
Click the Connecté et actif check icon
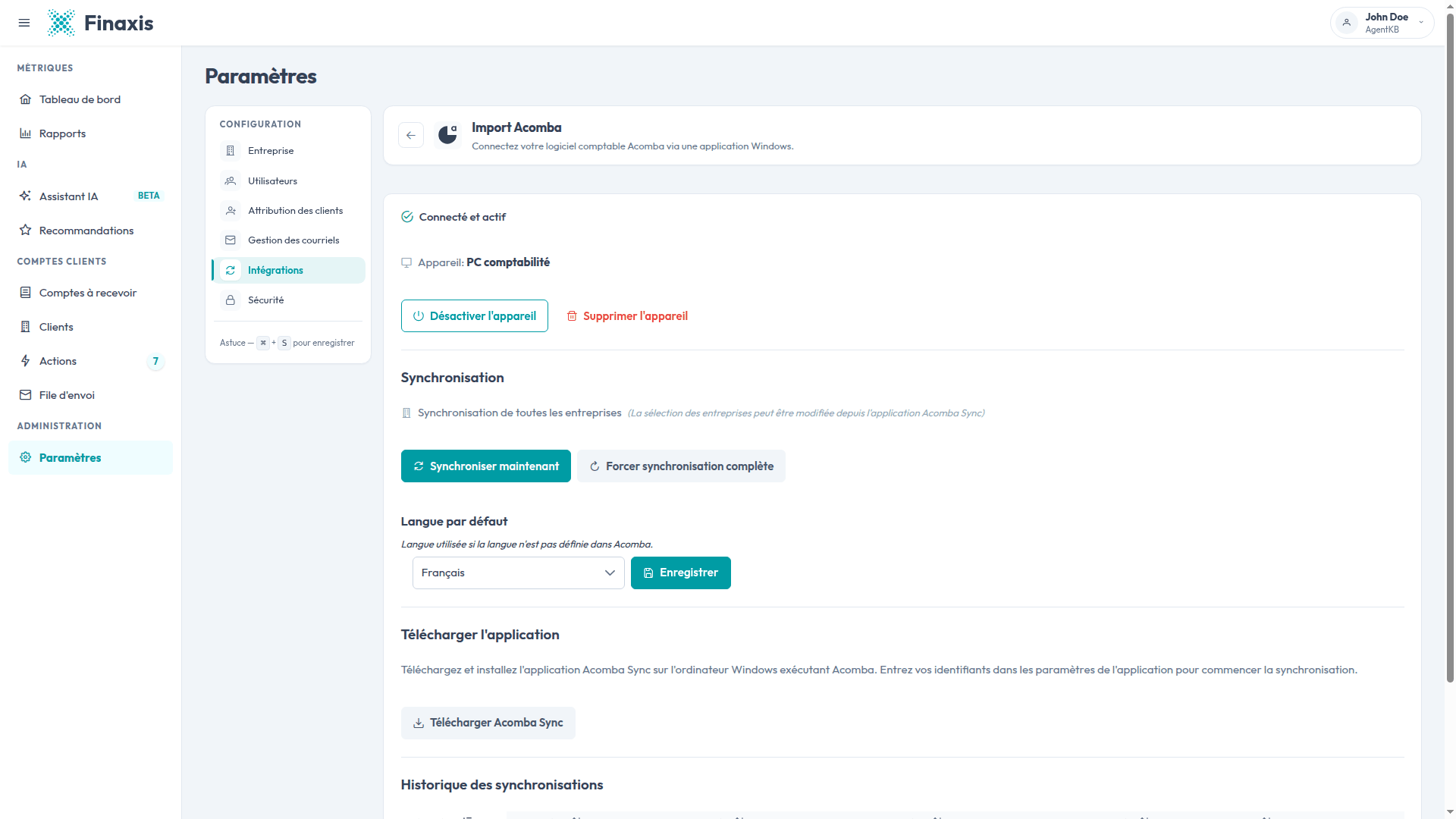(x=407, y=217)
